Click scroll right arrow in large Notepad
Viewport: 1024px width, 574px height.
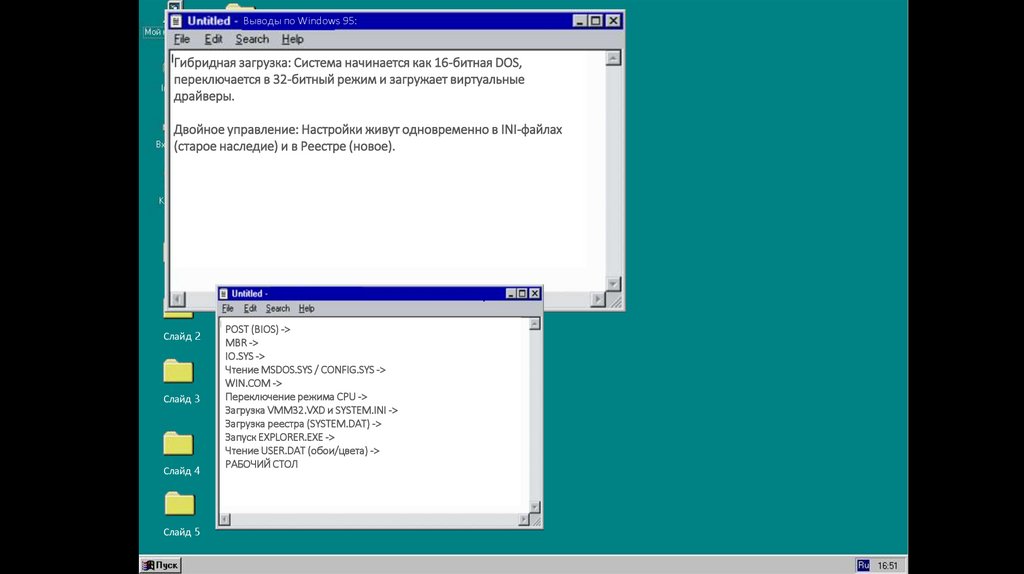598,299
